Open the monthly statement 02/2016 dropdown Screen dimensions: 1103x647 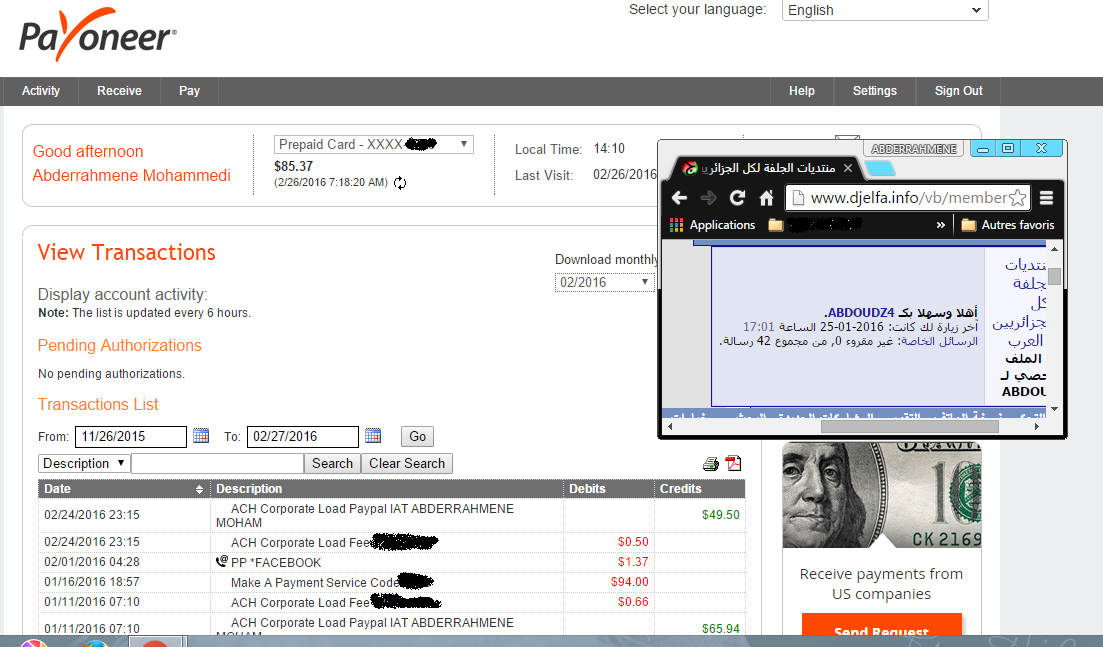604,283
